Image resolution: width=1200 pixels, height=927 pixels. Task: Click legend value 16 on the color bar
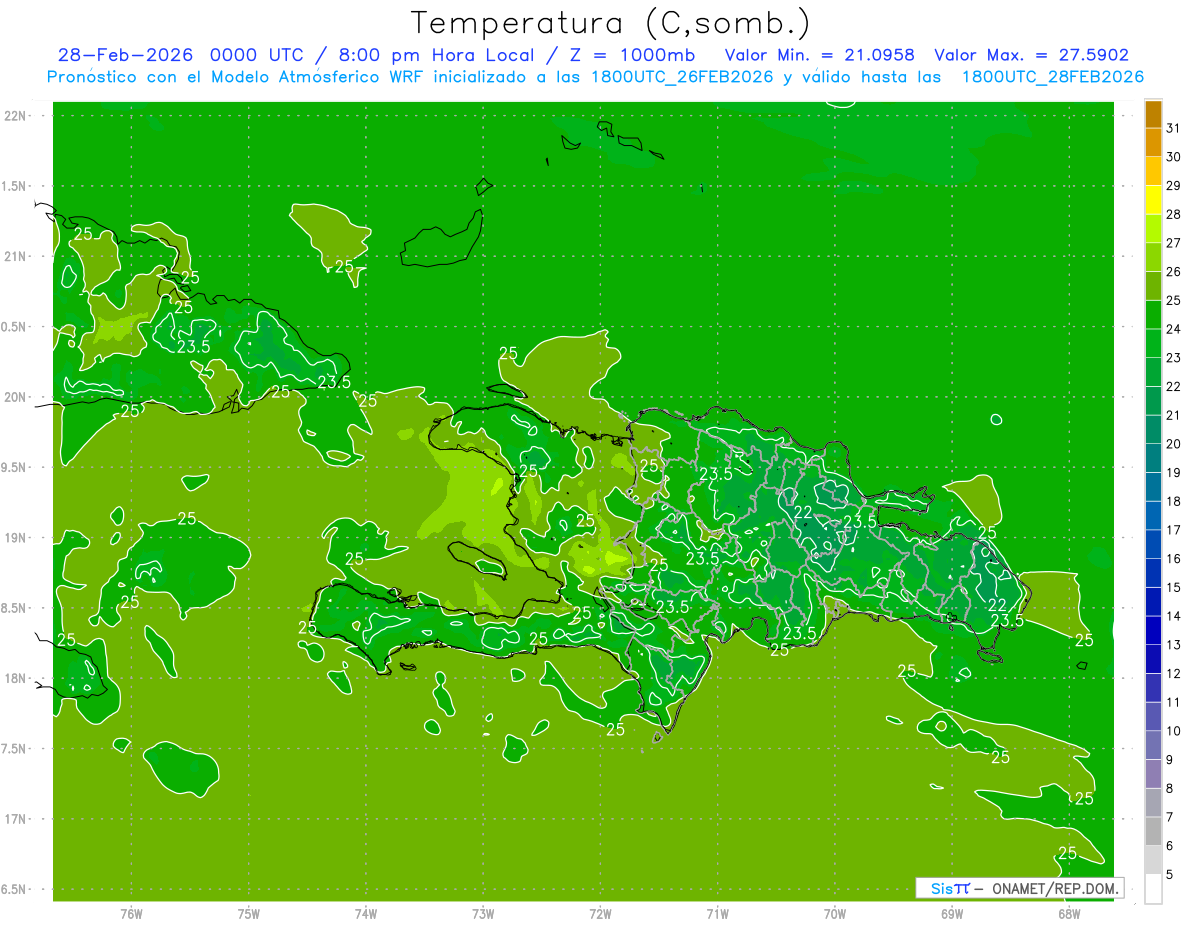1173,559
